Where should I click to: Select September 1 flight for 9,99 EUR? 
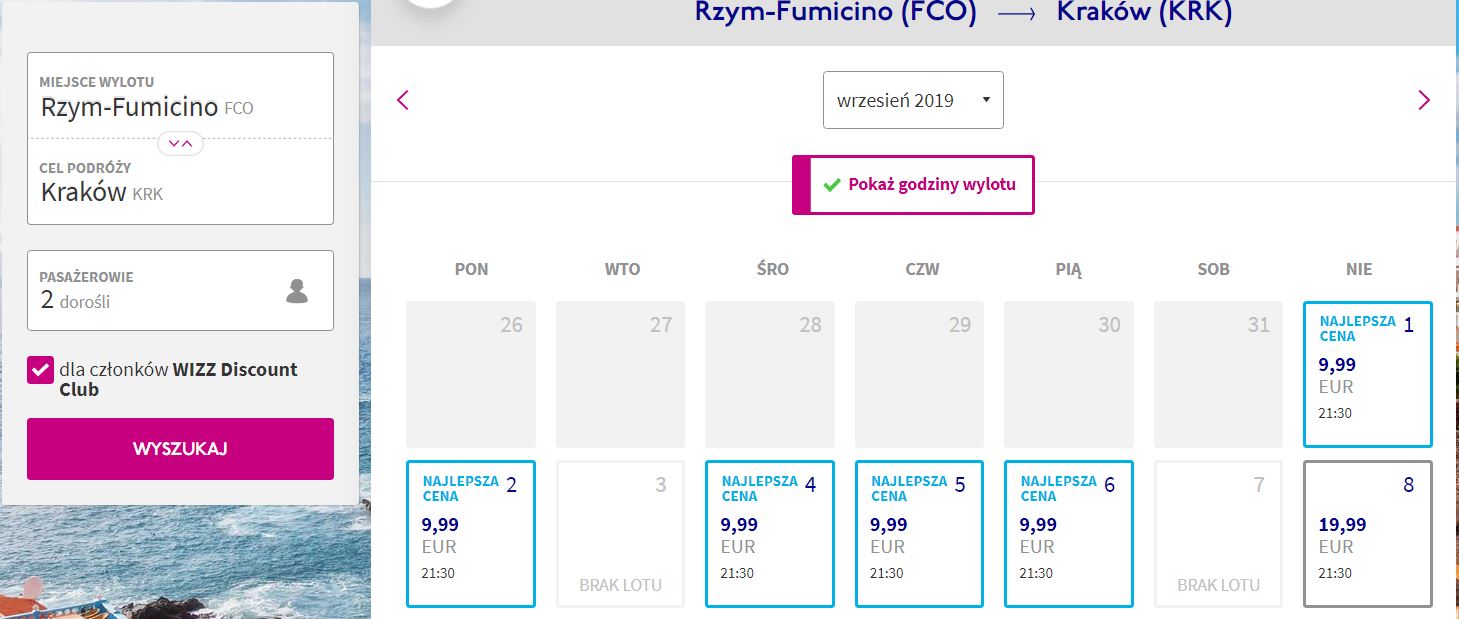[1368, 374]
